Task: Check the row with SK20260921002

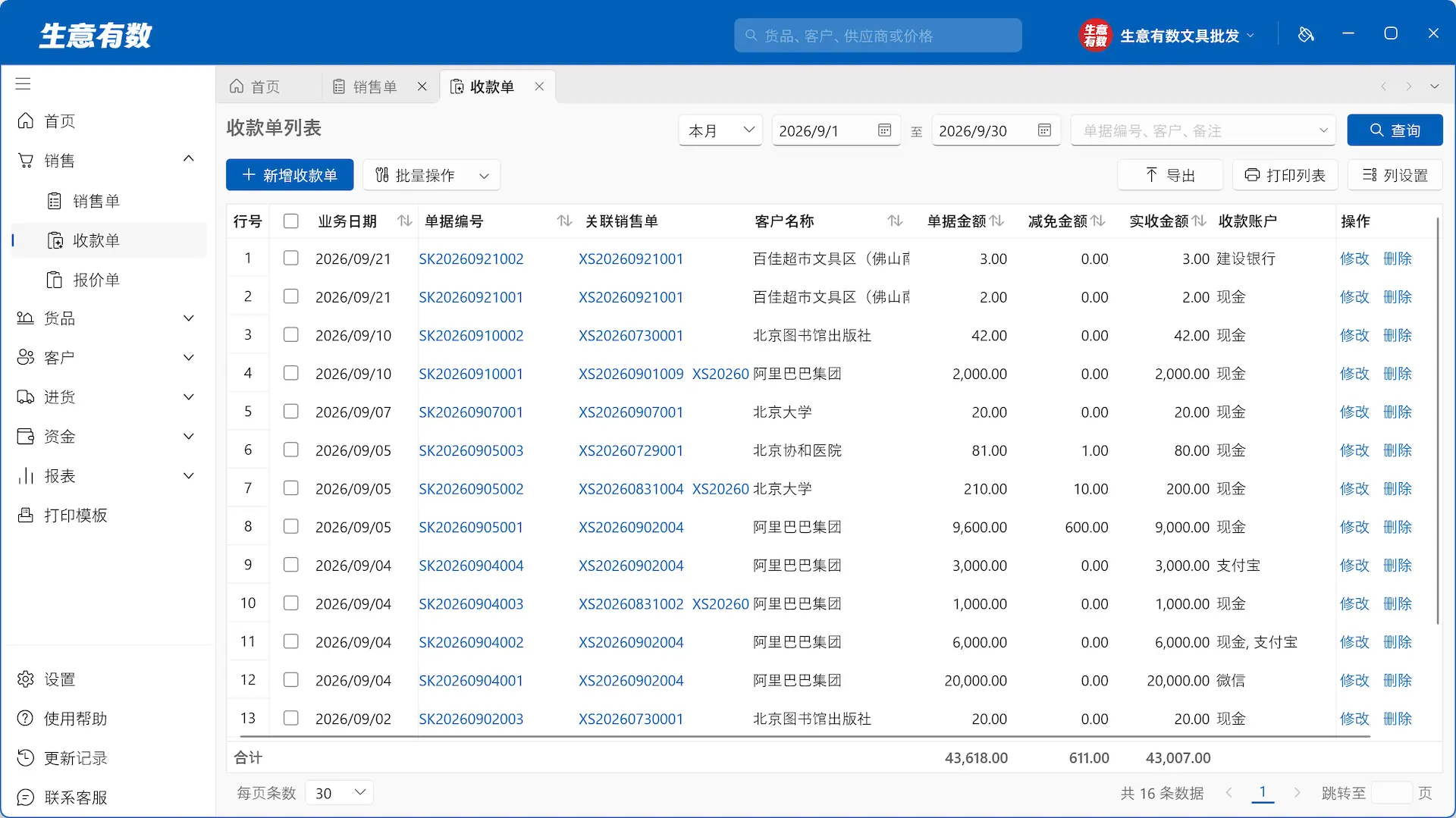Action: [x=290, y=258]
